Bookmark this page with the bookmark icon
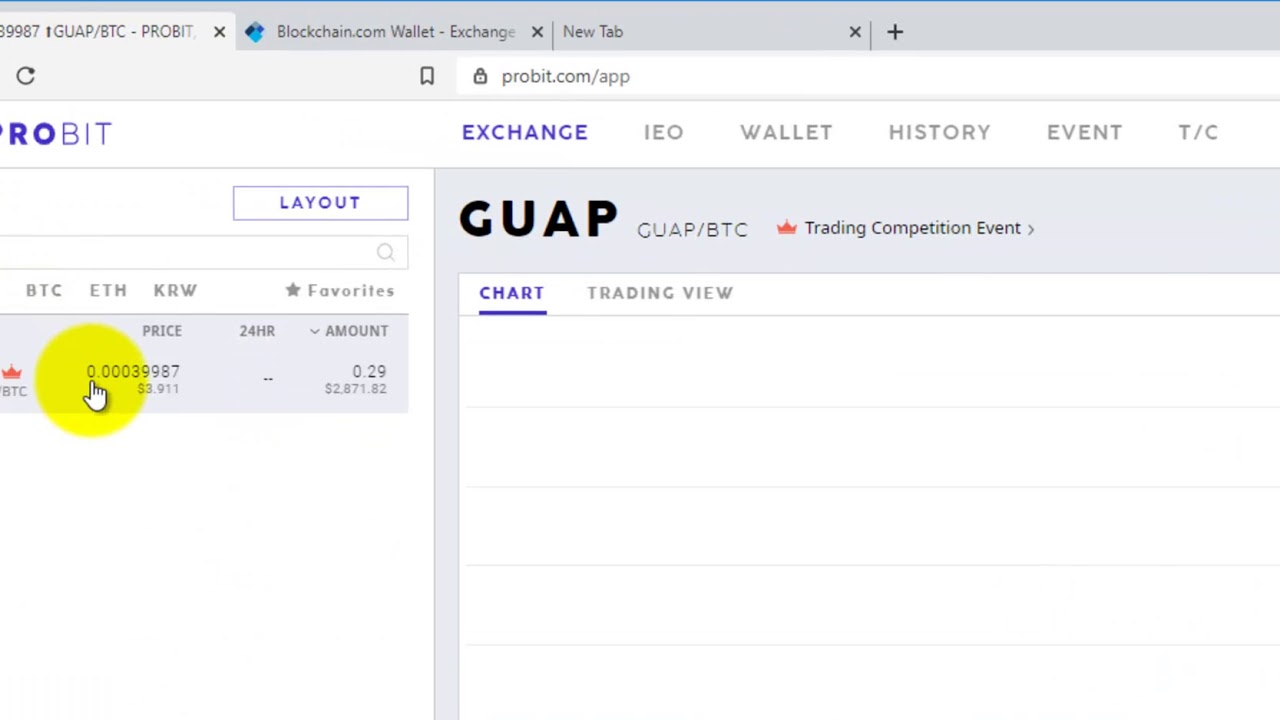 427,76
